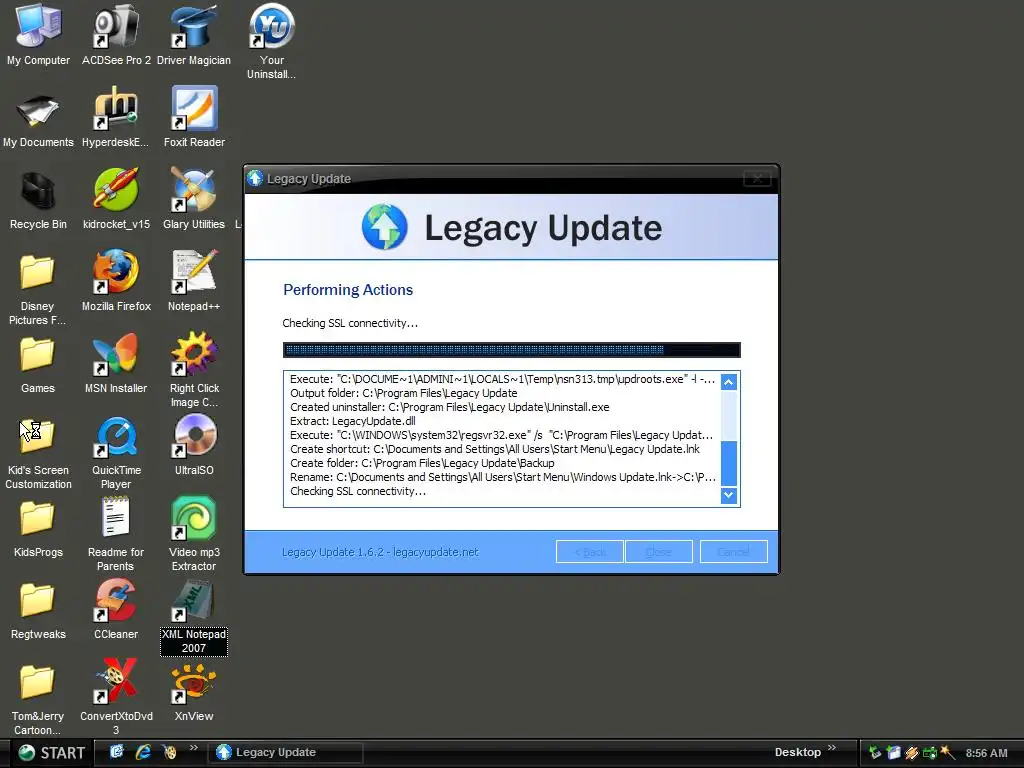Expand the Quick Launch overflow chevron
The width and height of the screenshot is (1024, 768).
194,748
